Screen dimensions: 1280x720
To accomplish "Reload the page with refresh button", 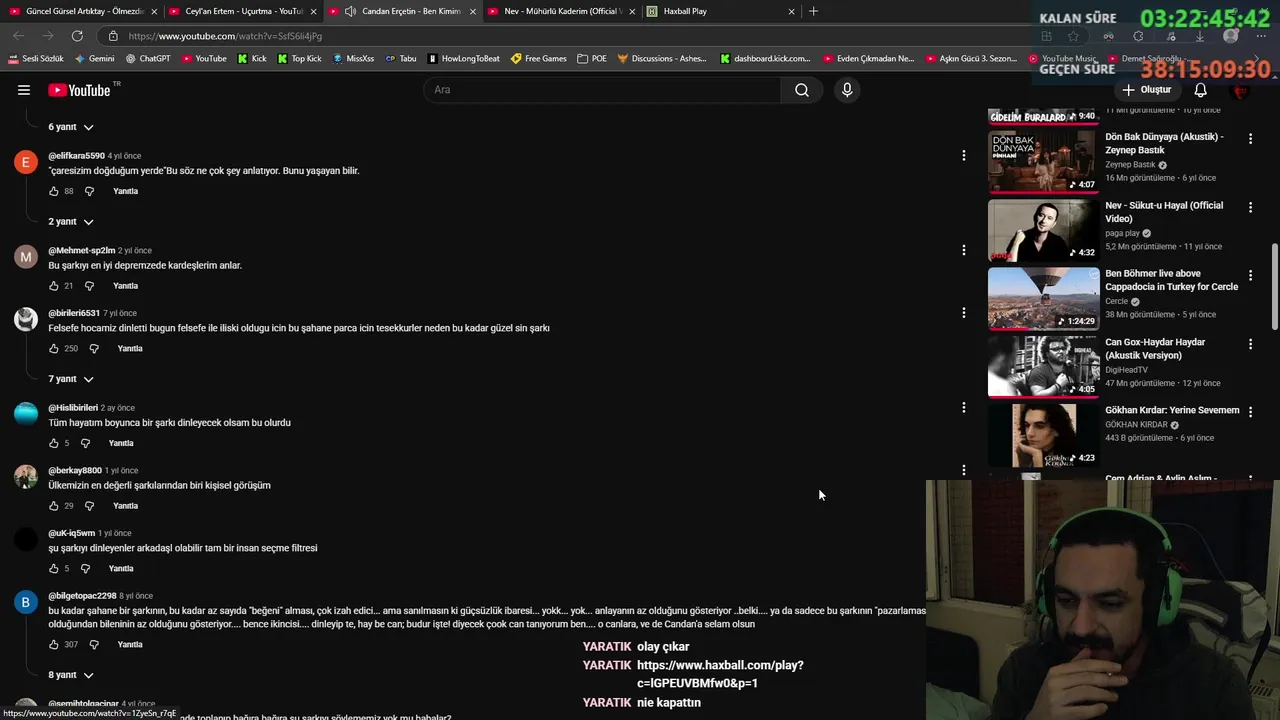I will [x=77, y=36].
